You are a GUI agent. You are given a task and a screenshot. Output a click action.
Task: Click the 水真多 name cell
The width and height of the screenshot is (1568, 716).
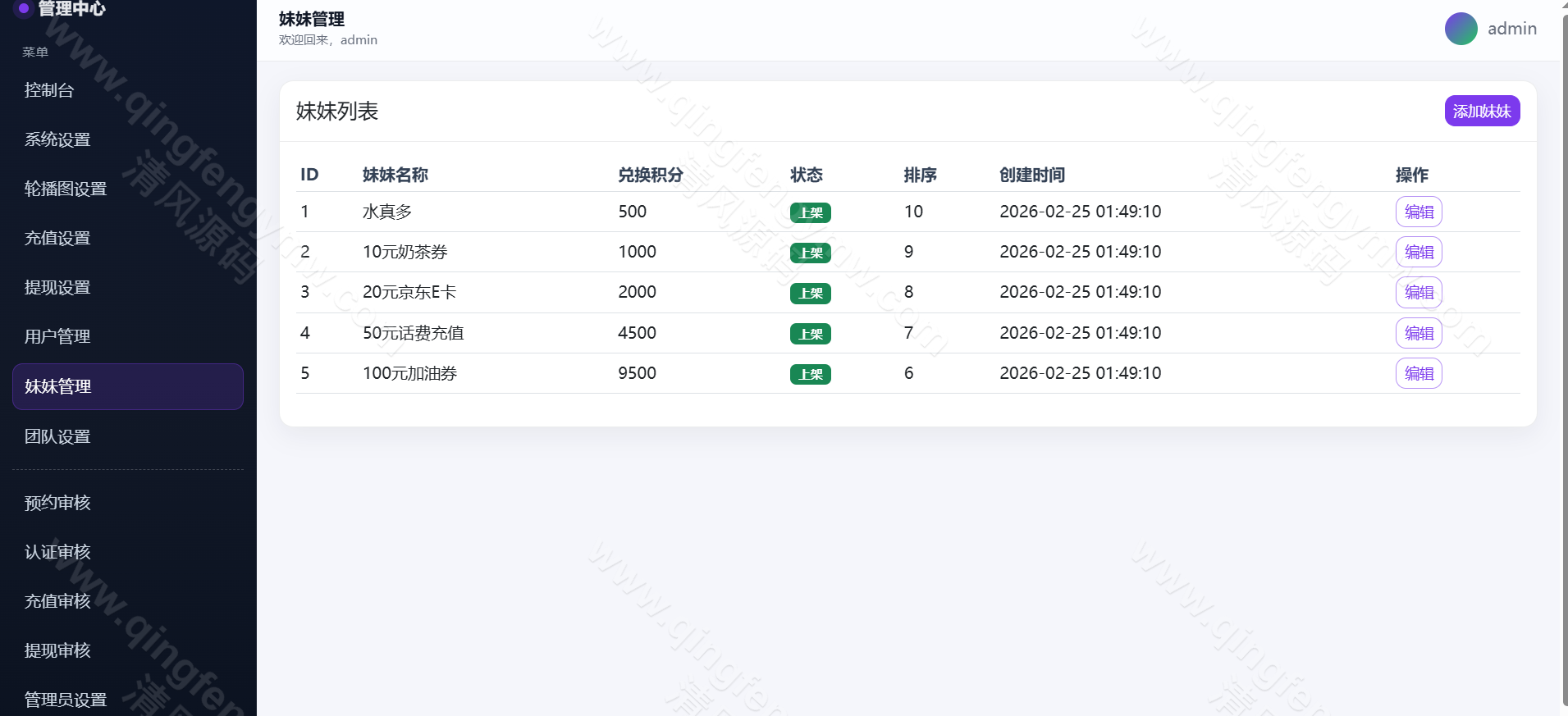coord(387,212)
